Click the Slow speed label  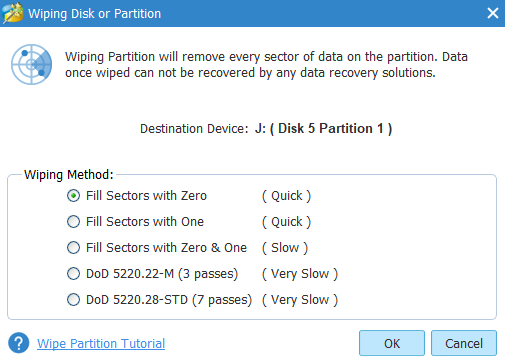(x=285, y=248)
